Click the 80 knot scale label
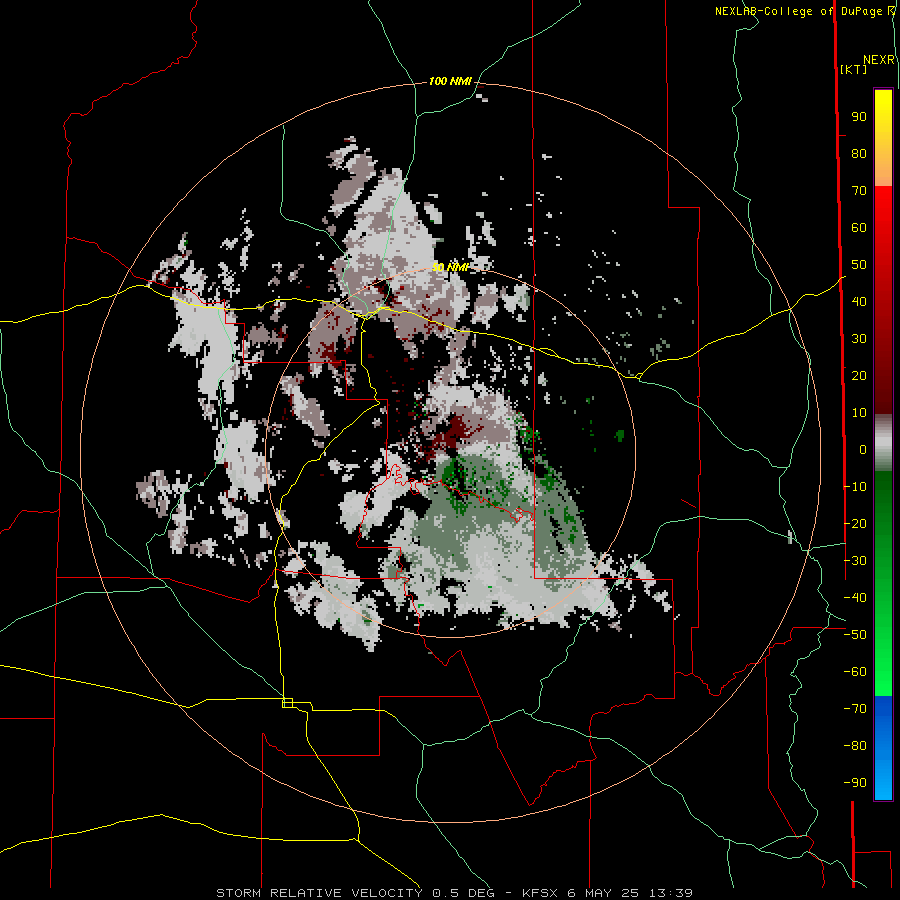The image size is (900, 900). click(x=859, y=154)
